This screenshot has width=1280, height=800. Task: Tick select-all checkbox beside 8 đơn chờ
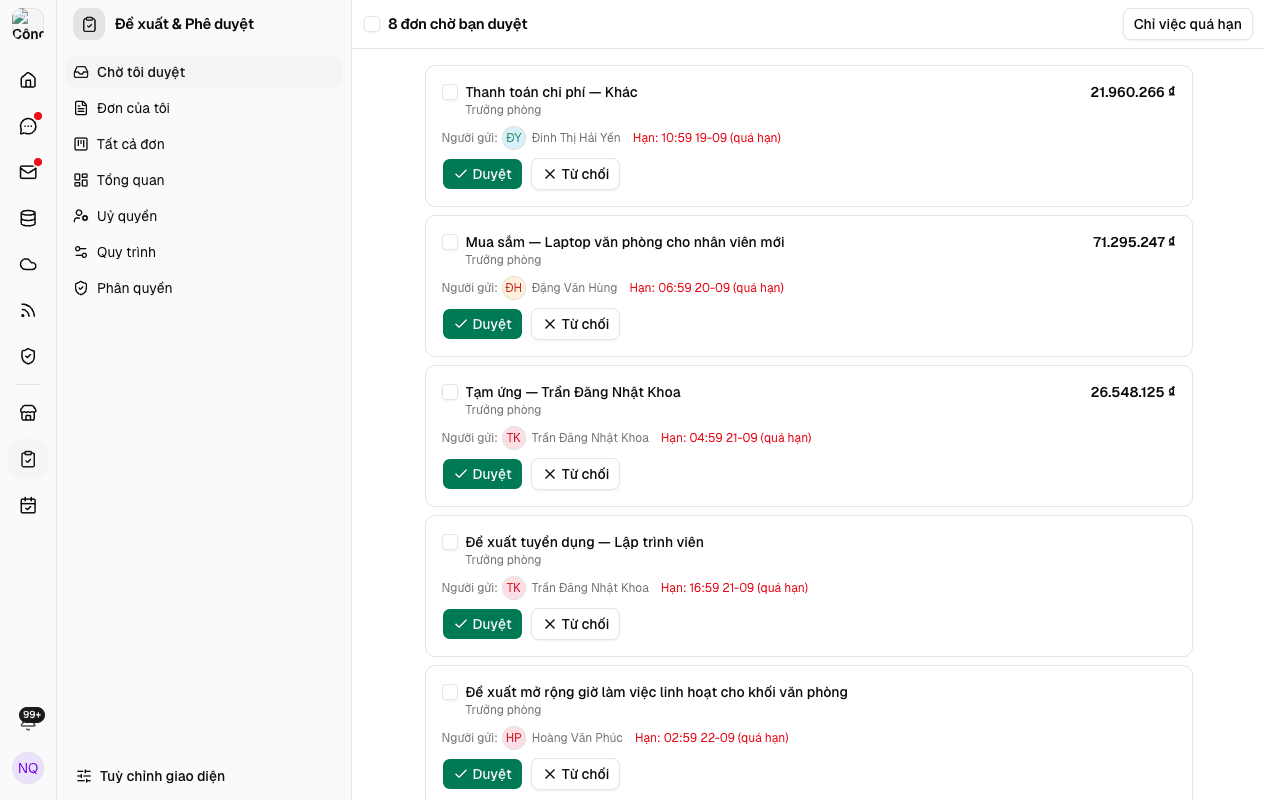point(372,24)
